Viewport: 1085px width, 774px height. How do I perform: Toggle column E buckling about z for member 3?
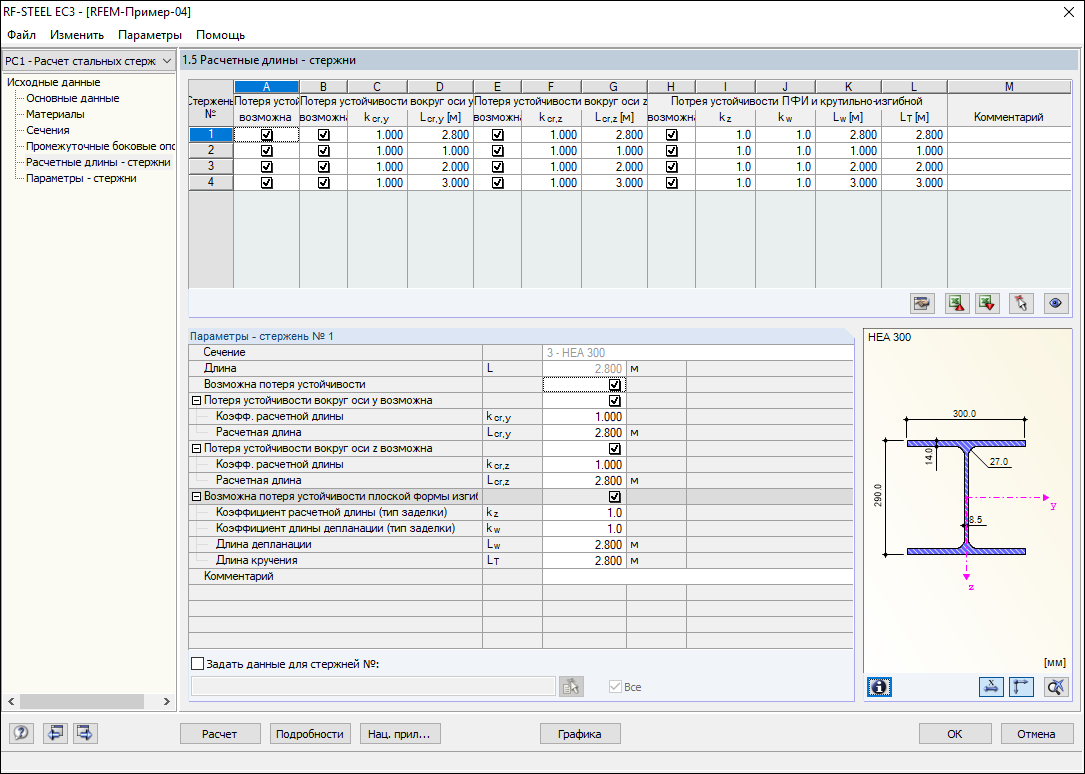point(498,167)
